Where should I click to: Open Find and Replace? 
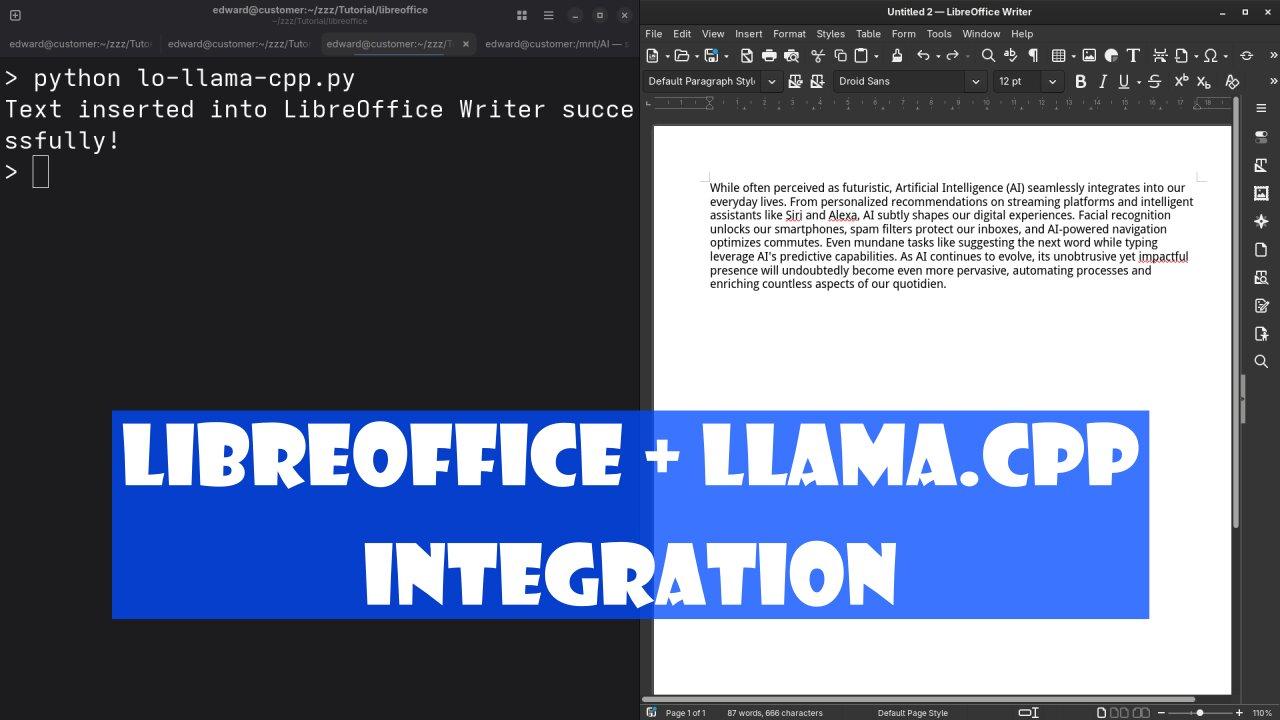click(986, 55)
